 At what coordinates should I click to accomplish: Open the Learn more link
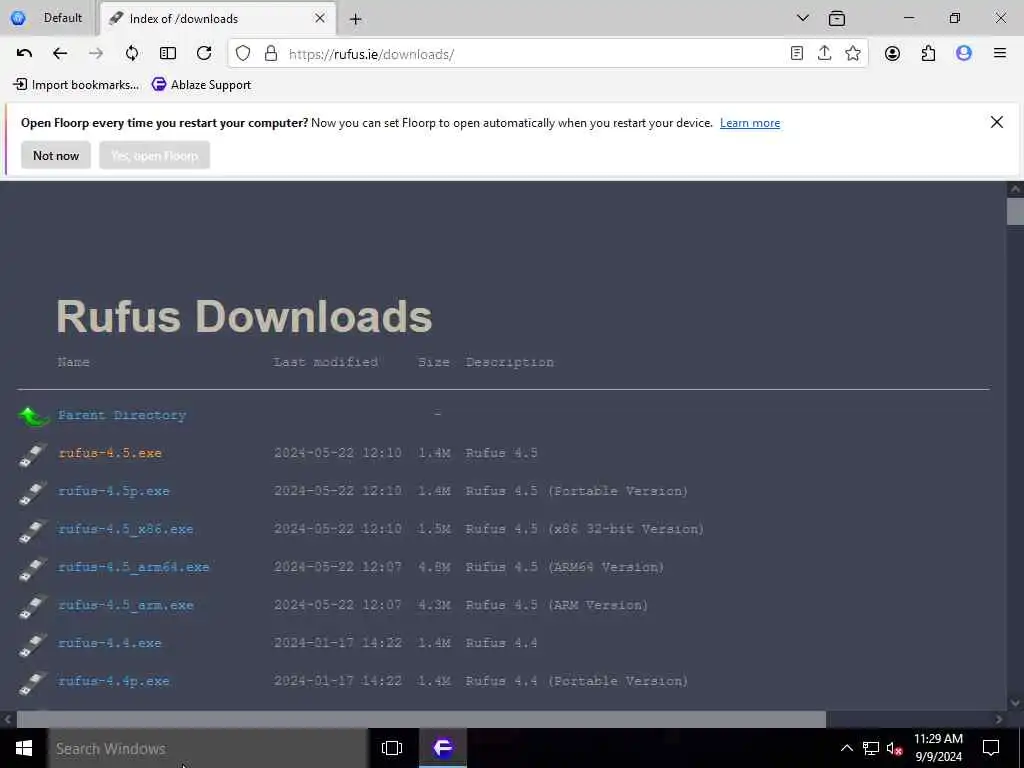point(750,123)
